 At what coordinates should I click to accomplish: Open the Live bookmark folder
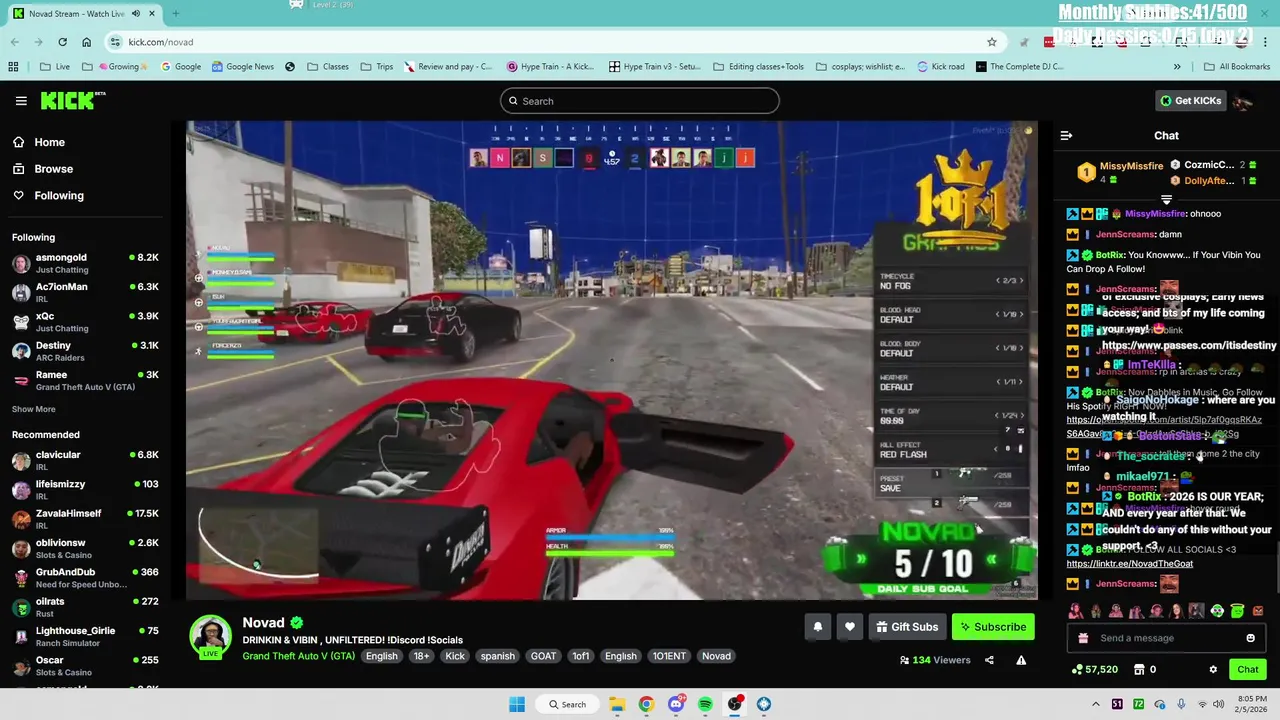pos(55,67)
